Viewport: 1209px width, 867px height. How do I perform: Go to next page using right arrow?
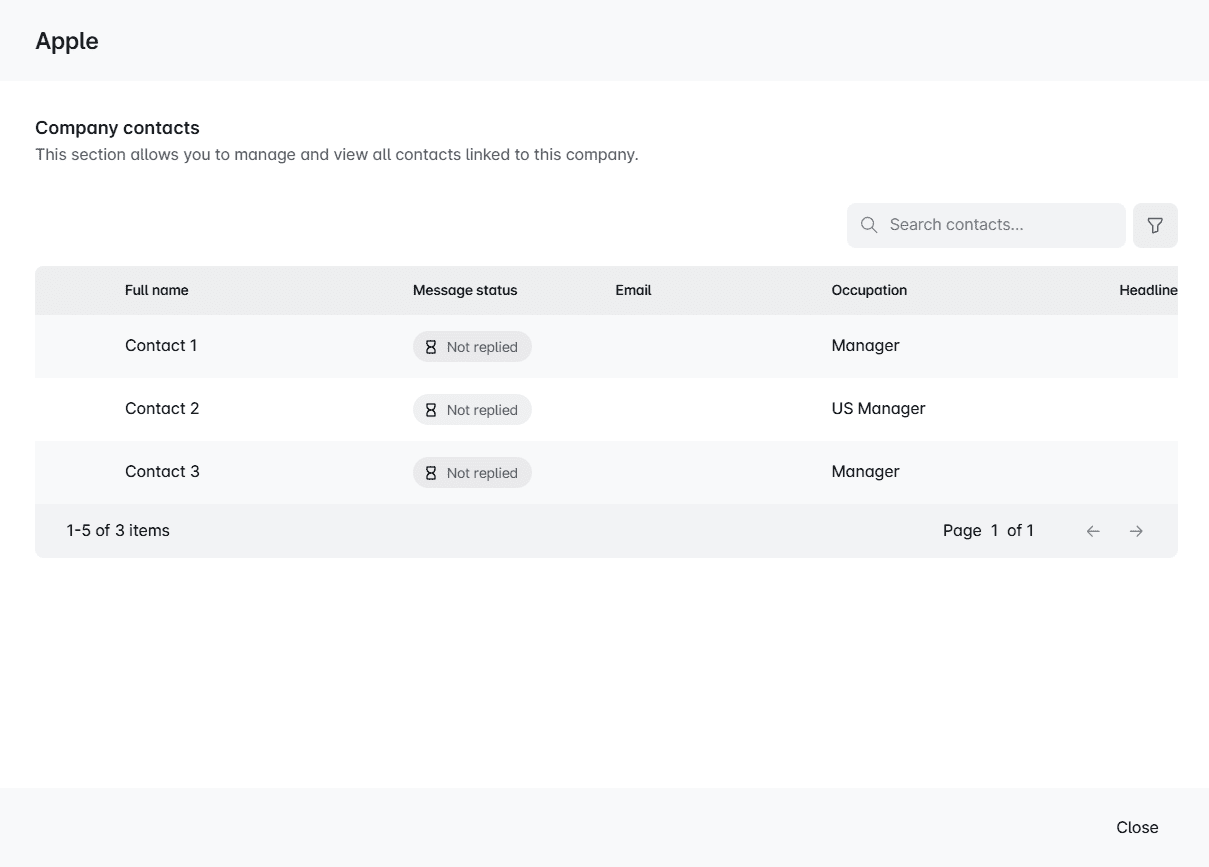pyautogui.click(x=1136, y=531)
